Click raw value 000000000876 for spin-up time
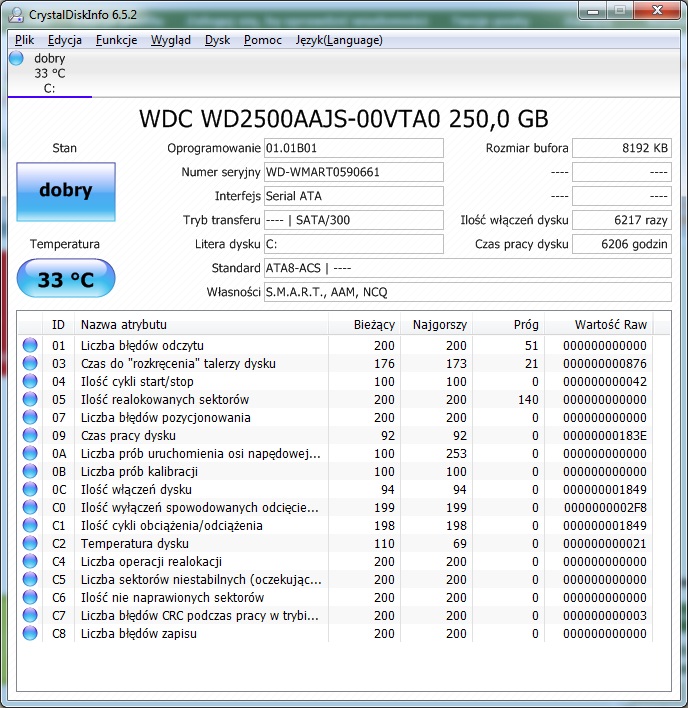This screenshot has height=708, width=690. click(605, 363)
